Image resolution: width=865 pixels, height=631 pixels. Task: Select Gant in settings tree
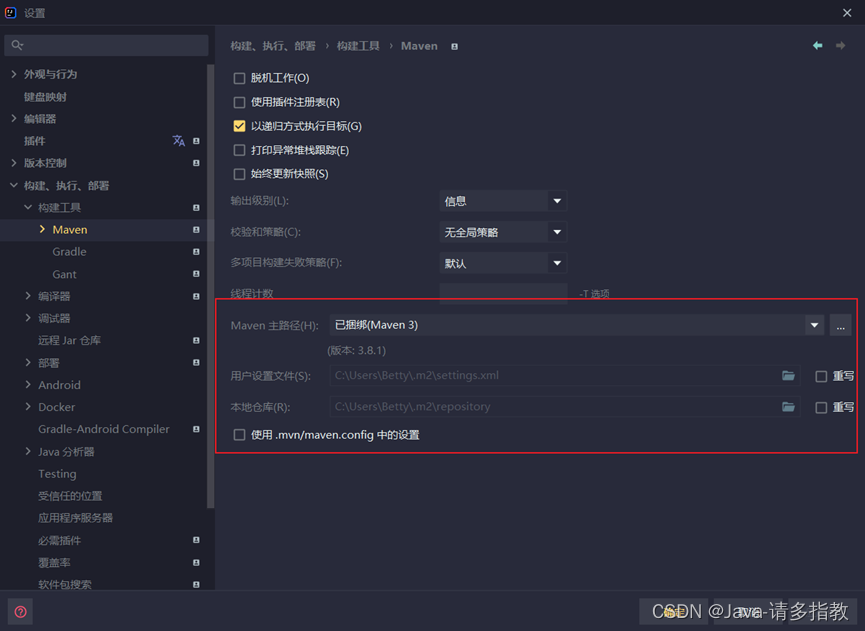pyautogui.click(x=65, y=274)
